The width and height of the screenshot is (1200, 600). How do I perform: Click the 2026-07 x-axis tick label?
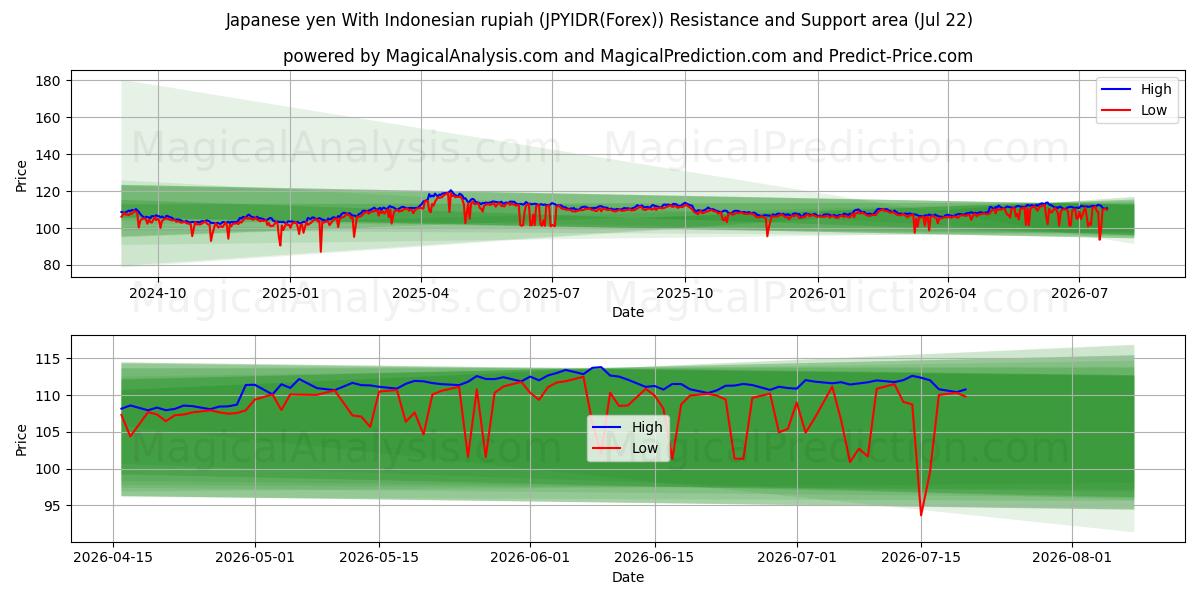(1079, 293)
